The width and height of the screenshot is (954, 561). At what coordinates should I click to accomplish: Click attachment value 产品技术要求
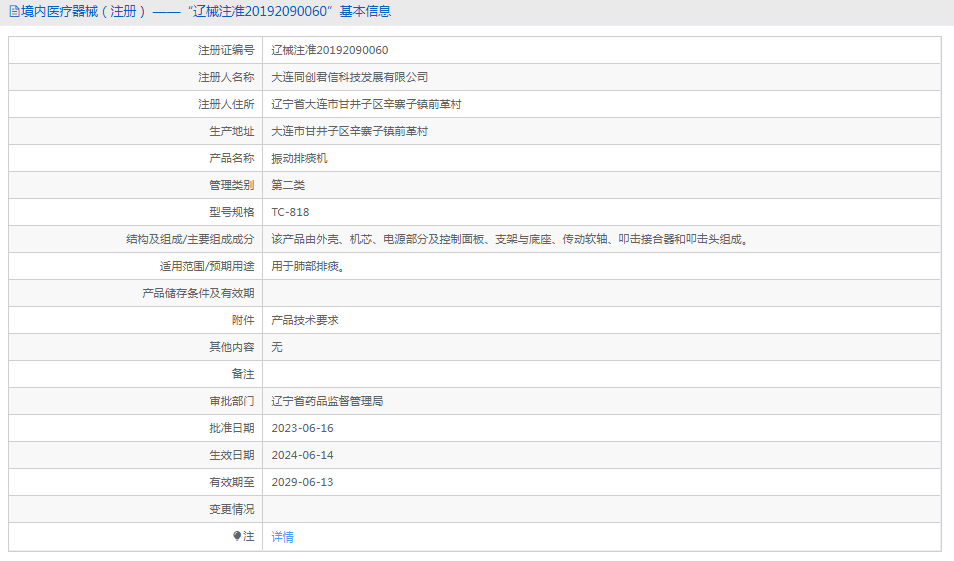click(x=305, y=320)
